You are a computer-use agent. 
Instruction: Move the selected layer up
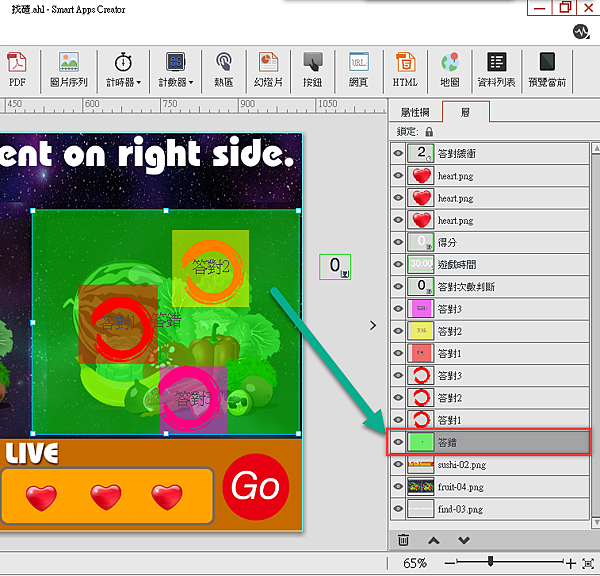434,540
